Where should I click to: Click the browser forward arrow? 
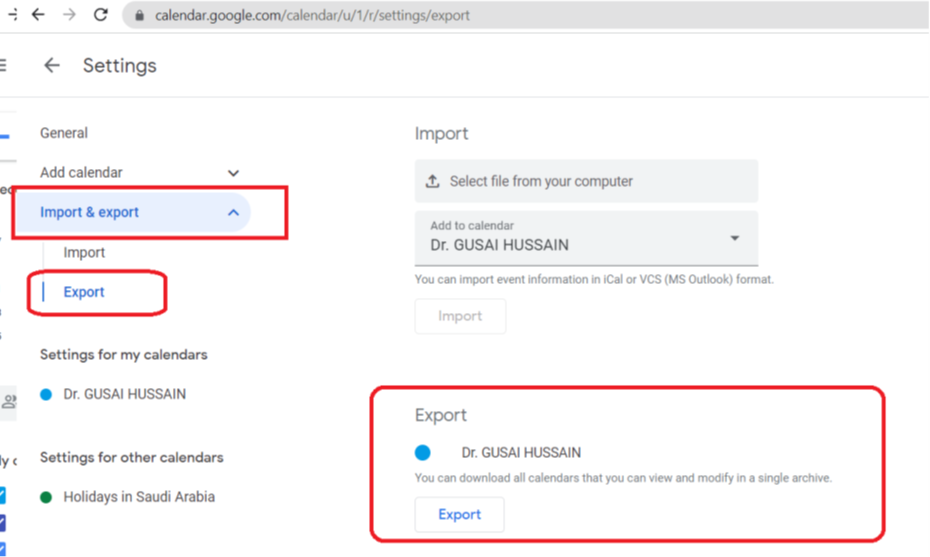[69, 15]
